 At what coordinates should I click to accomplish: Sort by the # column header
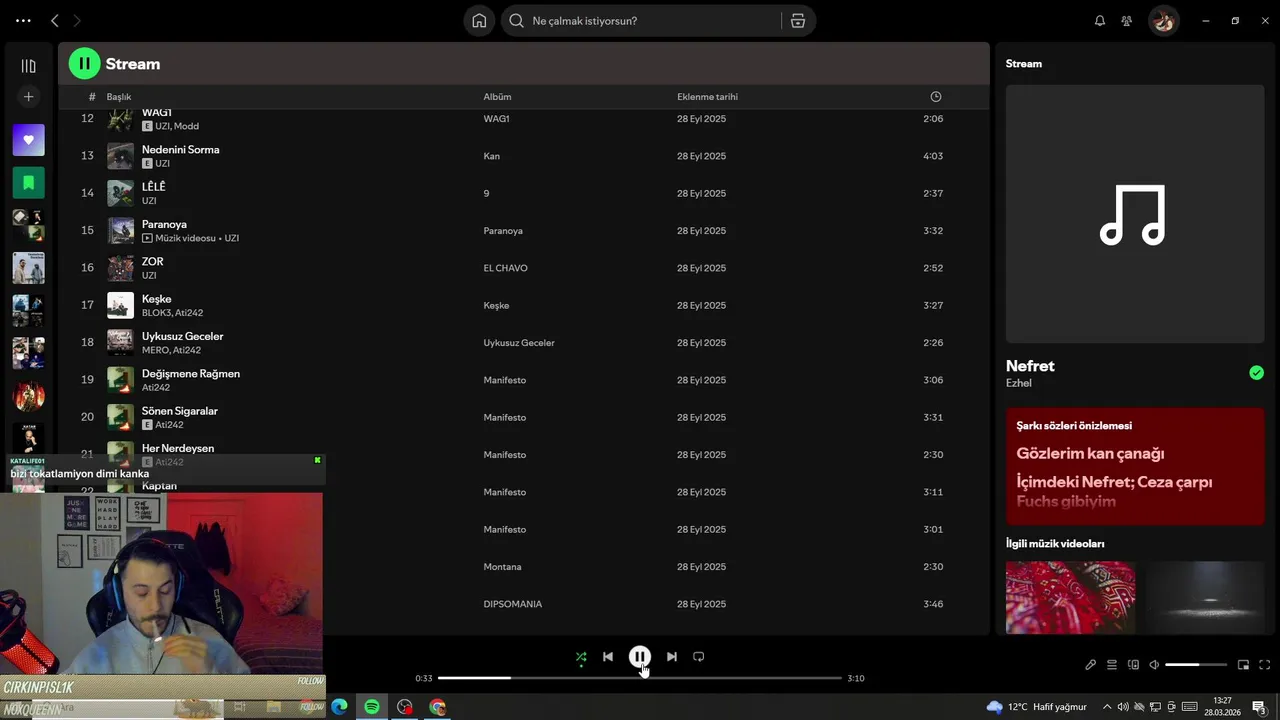coord(92,97)
